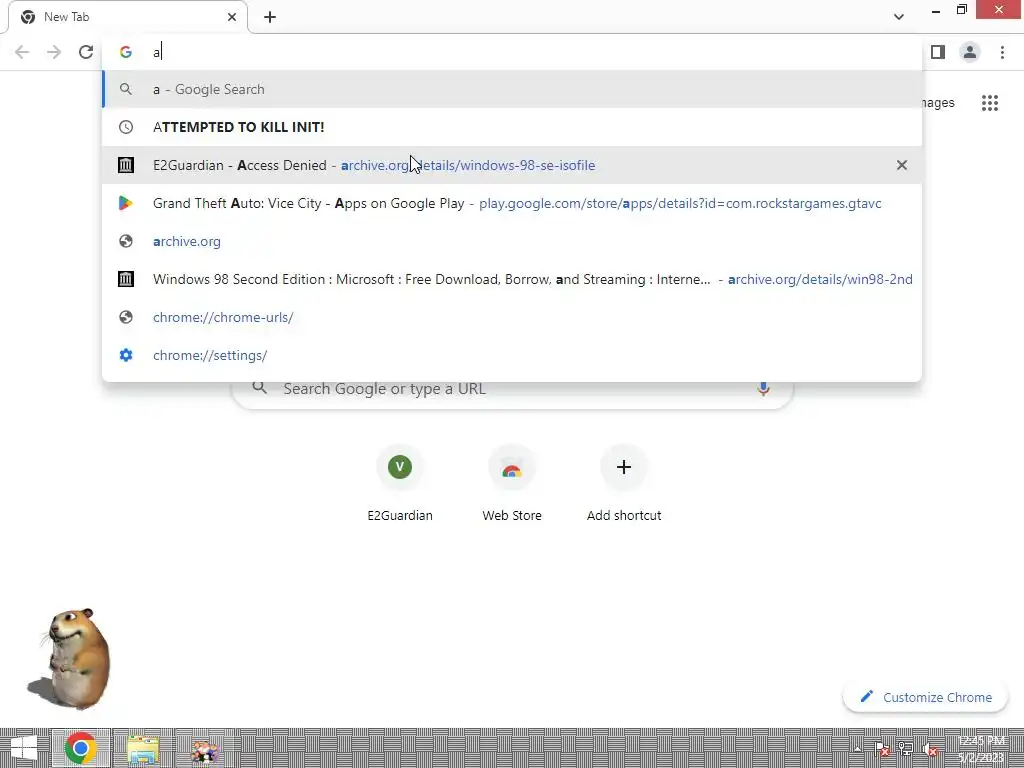Select Grand Theft Auto Vice City suggestion
Screen dimensions: 1024x768
coord(512,203)
